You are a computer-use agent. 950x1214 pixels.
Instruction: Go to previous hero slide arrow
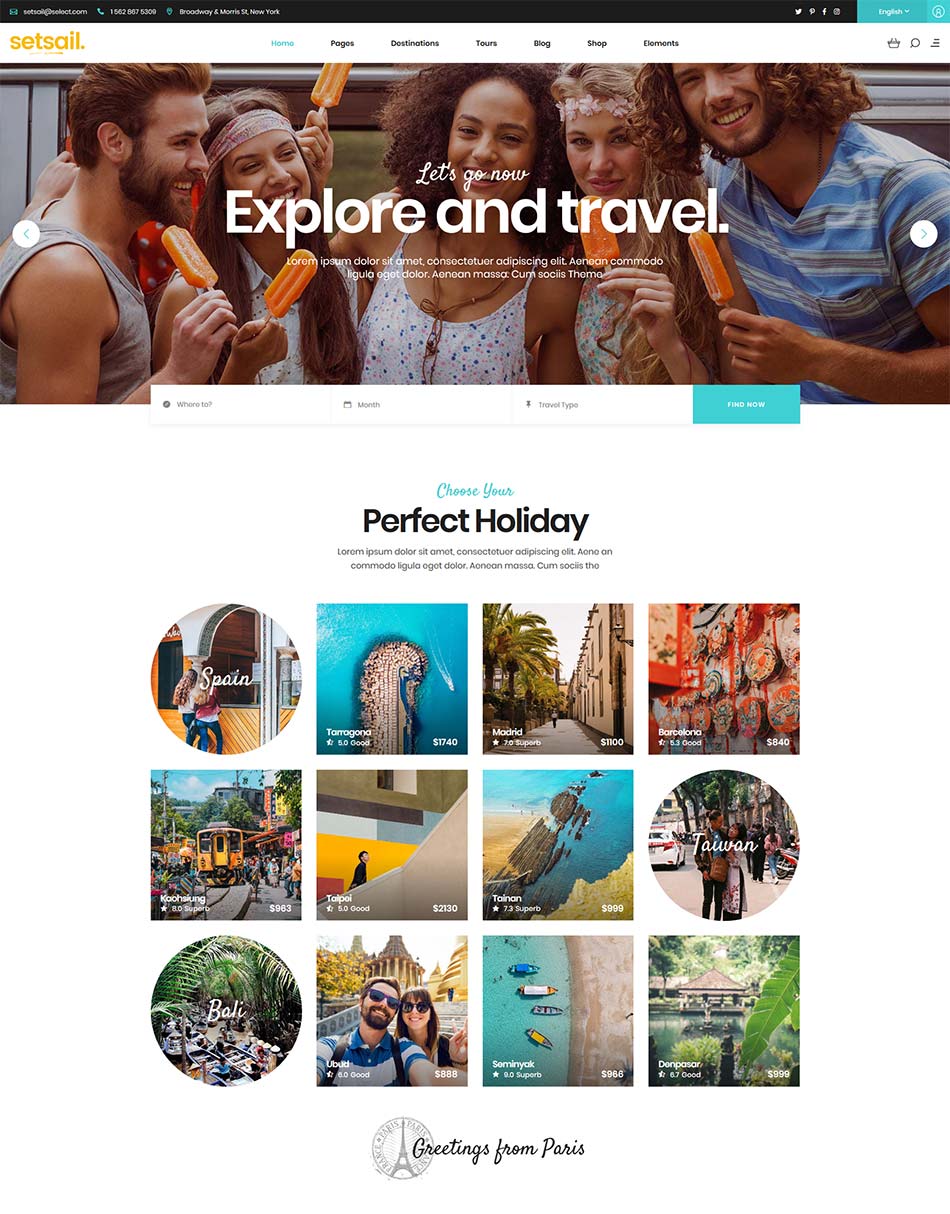(x=26, y=233)
